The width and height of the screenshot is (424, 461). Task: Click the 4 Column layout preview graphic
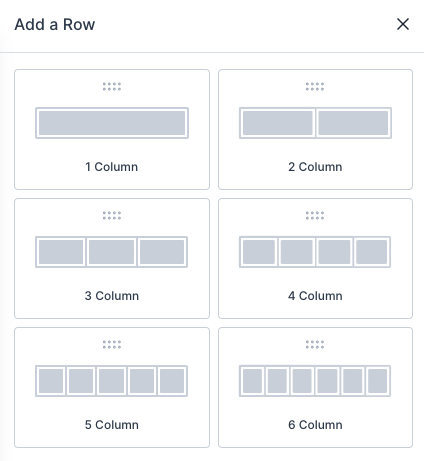pos(315,252)
